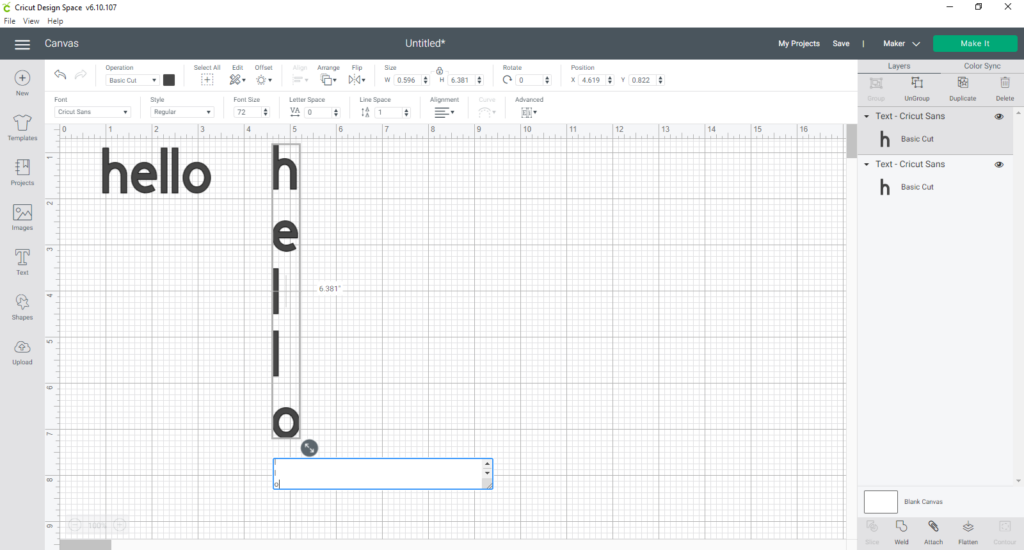Open the File menu

[x=10, y=20]
